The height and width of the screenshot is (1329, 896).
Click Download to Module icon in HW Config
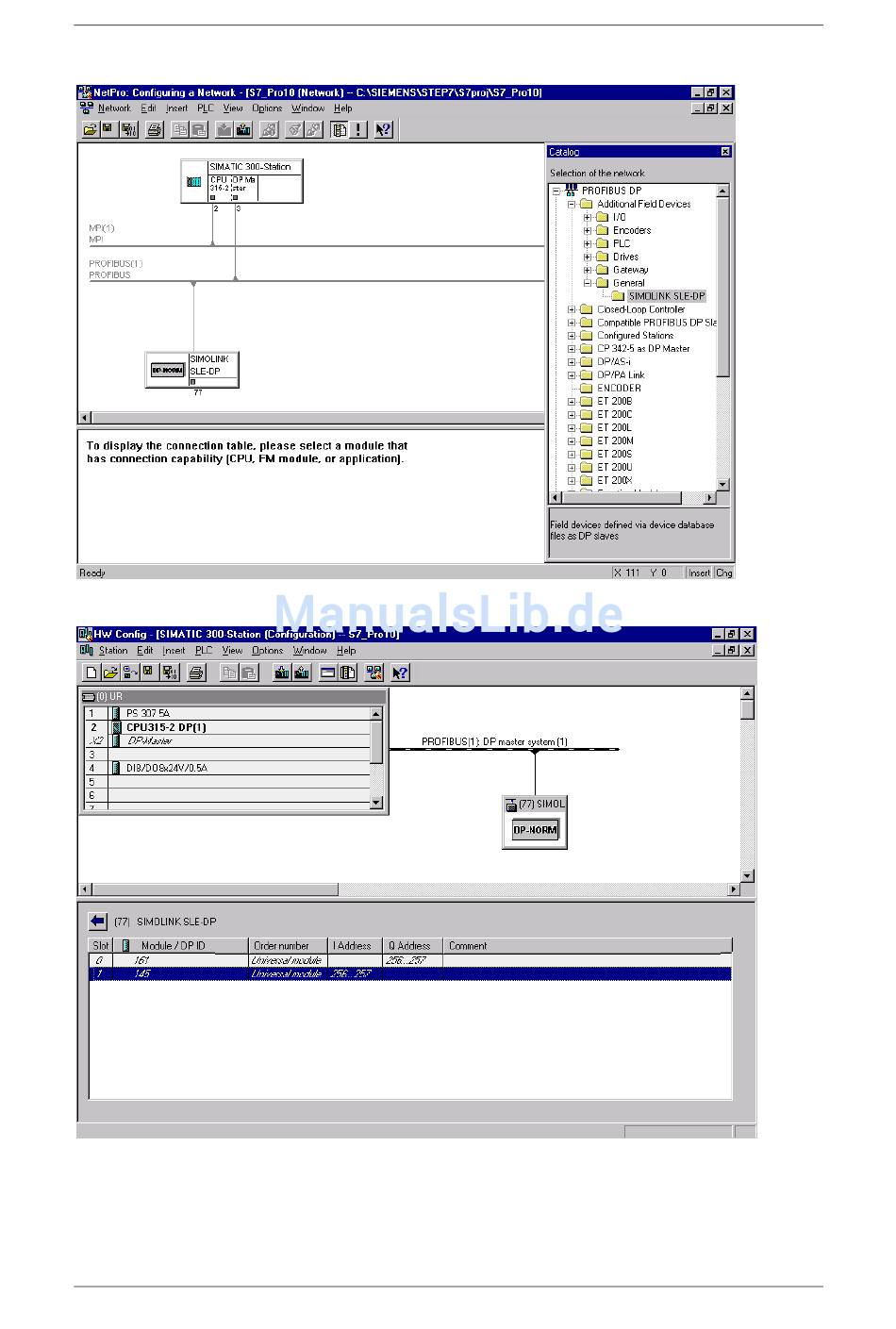point(282,673)
